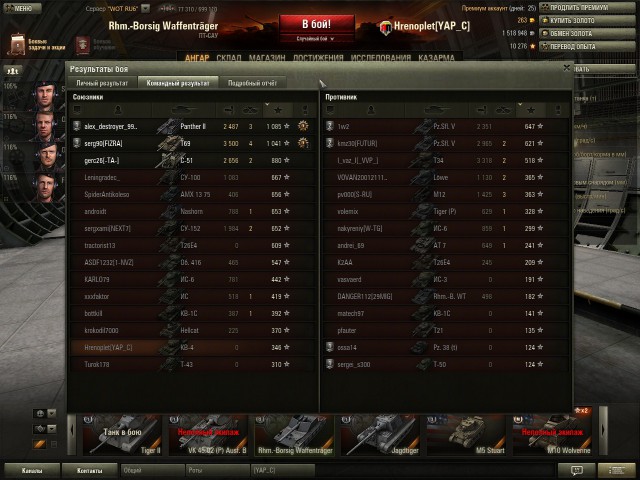This screenshot has width=640, height=480.
Task: Select the Tiger II tank in carousel
Action: click(x=122, y=435)
